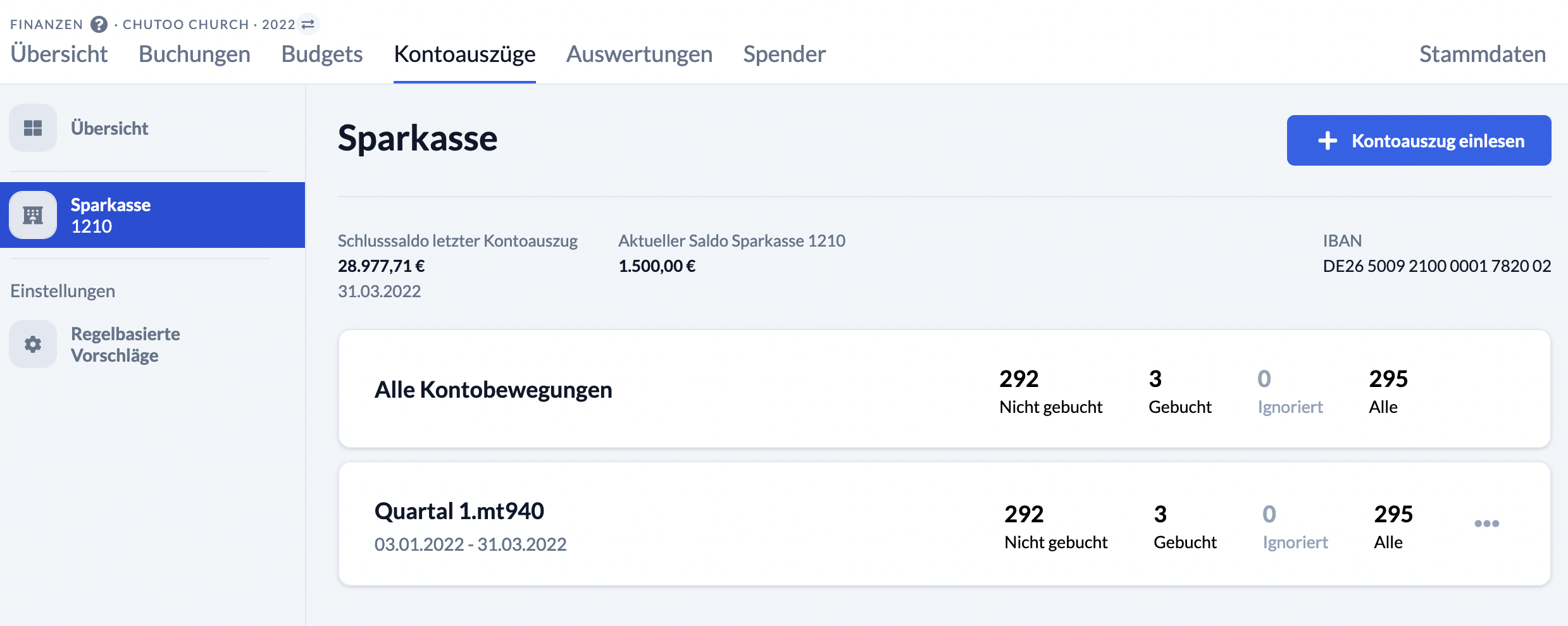Select the top Übersicht navigation tab
Screen dimensions: 1568x626
(59, 54)
